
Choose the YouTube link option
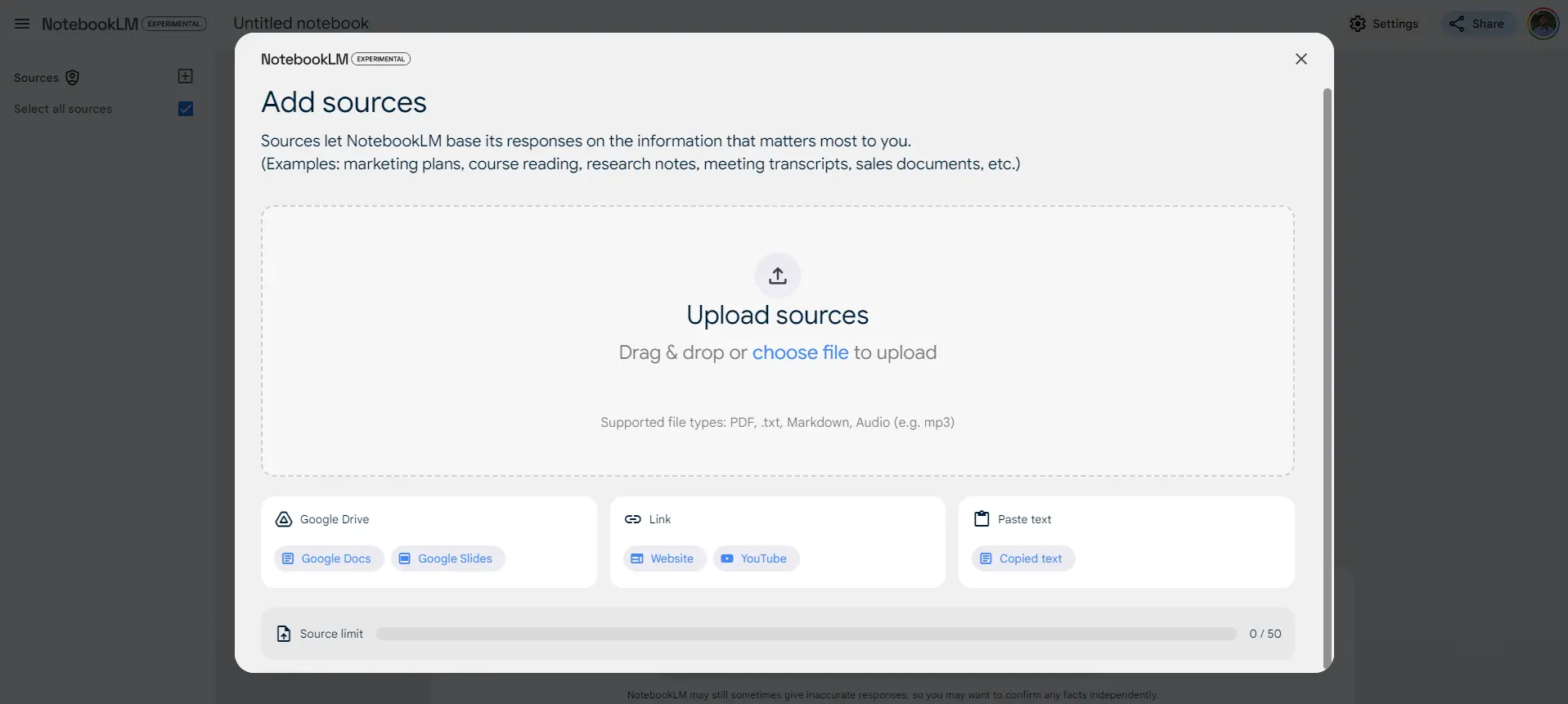pos(757,558)
